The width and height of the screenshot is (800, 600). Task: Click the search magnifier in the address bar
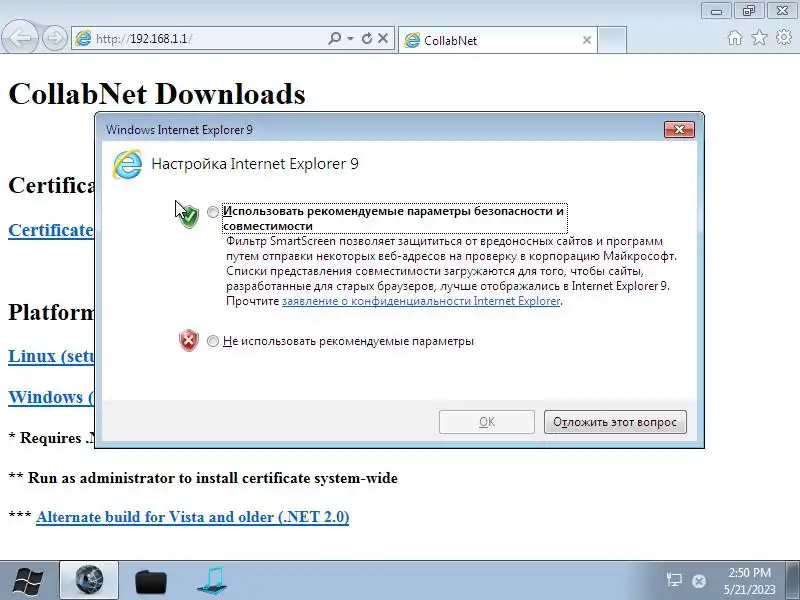334,38
